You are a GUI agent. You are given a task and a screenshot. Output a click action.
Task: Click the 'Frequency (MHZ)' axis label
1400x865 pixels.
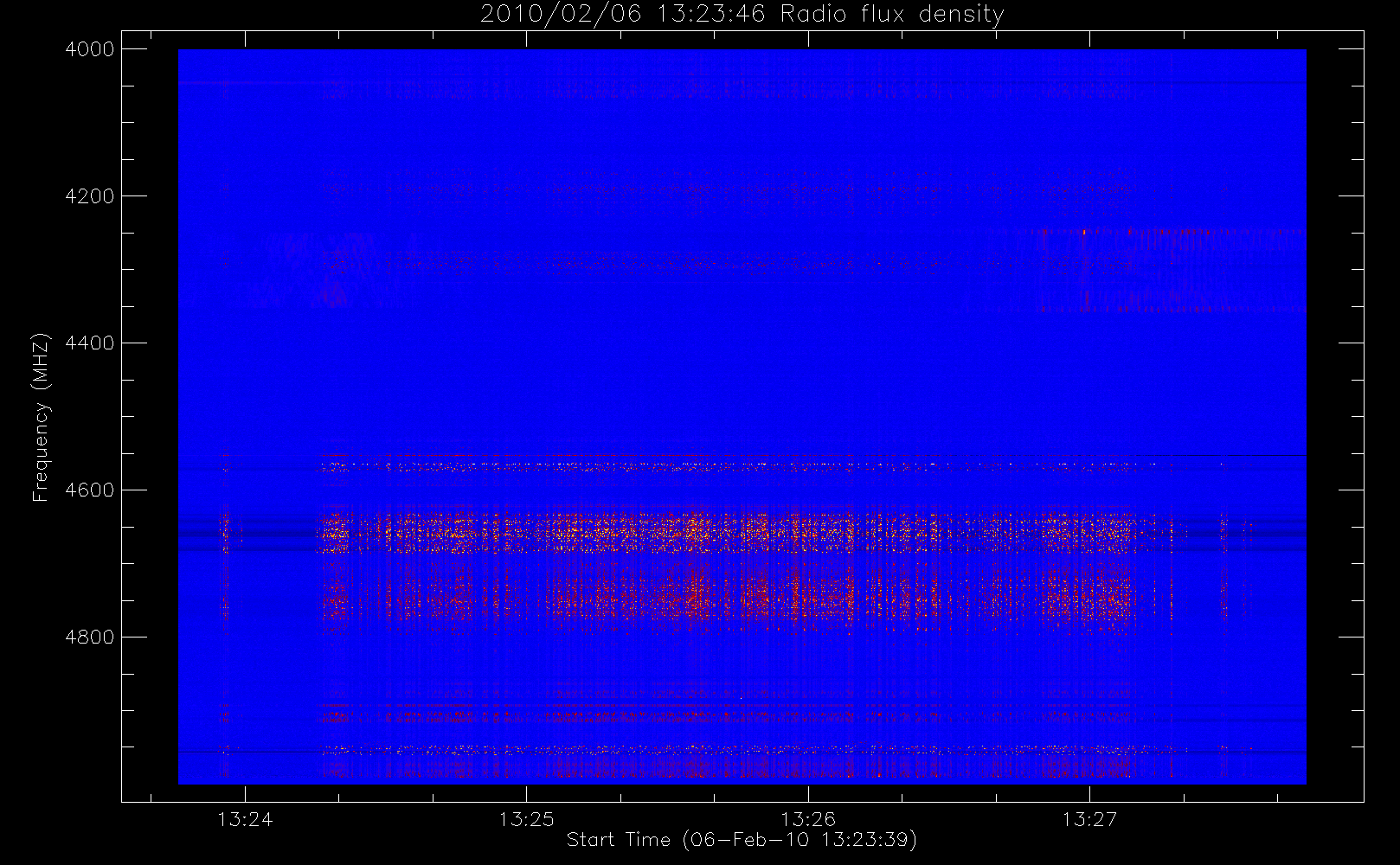coord(41,418)
